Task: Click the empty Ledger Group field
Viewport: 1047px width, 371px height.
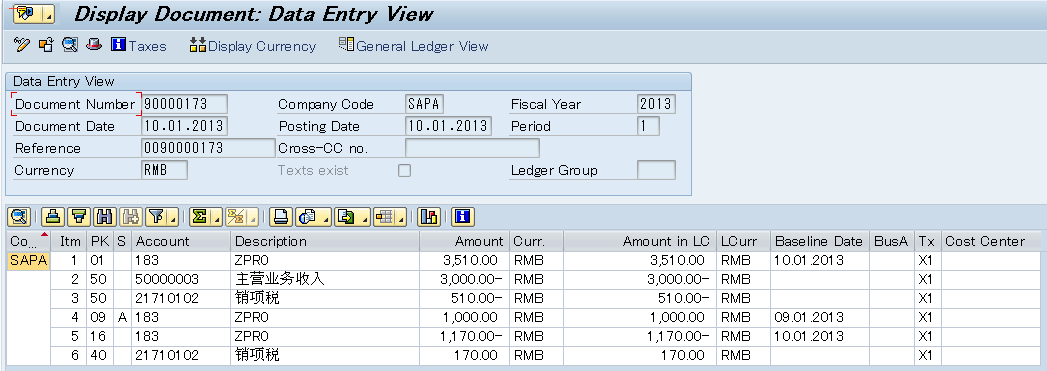Action: 656,170
